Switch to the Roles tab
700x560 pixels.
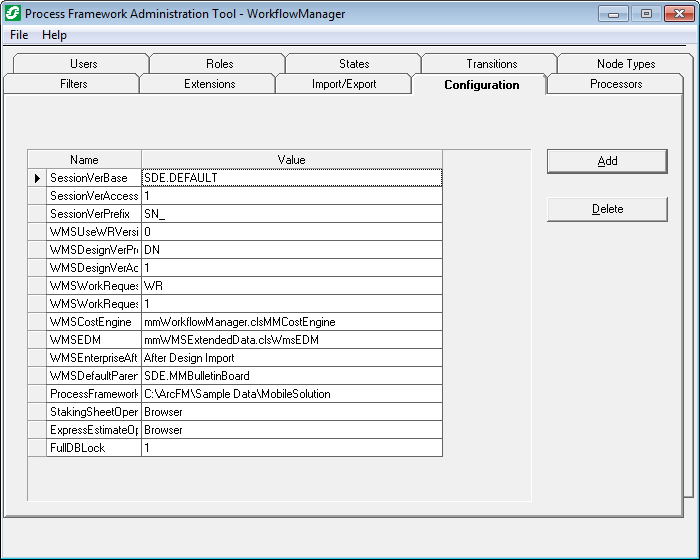219,64
